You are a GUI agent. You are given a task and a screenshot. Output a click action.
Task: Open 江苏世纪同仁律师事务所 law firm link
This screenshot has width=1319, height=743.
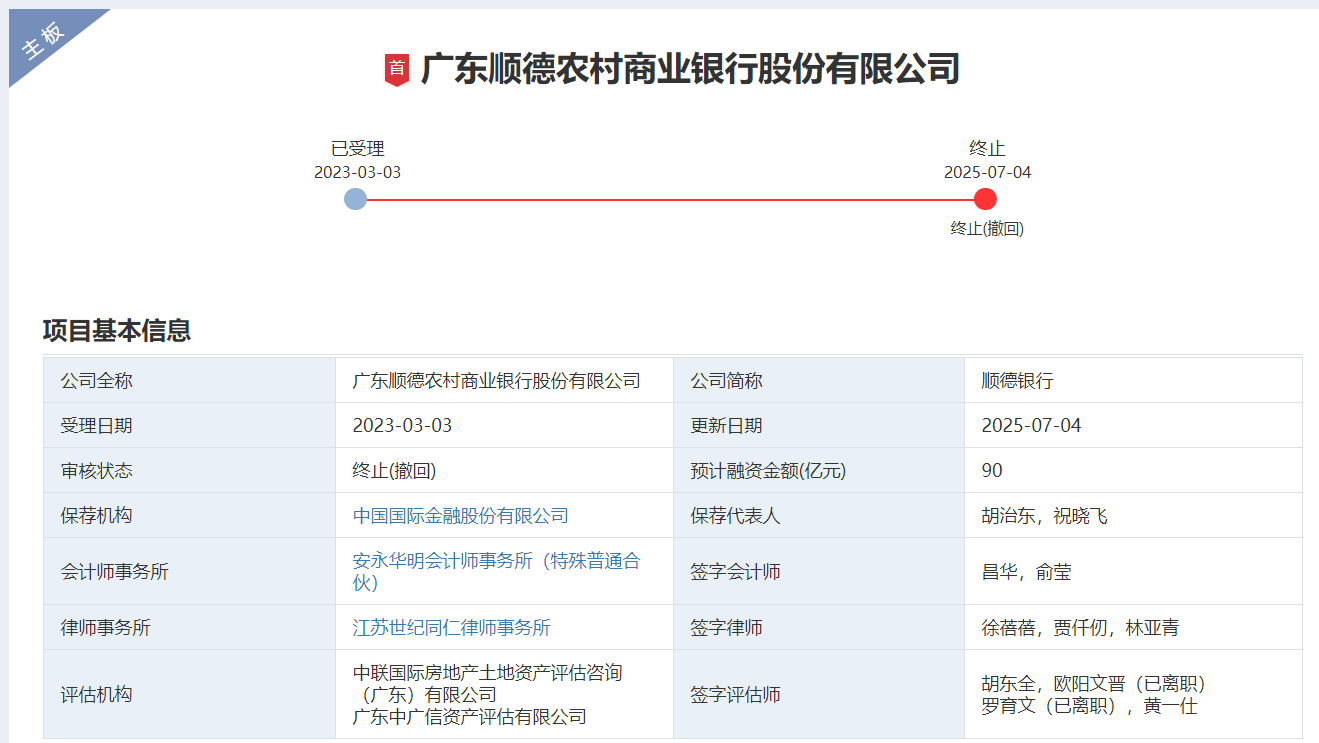pyautogui.click(x=452, y=628)
